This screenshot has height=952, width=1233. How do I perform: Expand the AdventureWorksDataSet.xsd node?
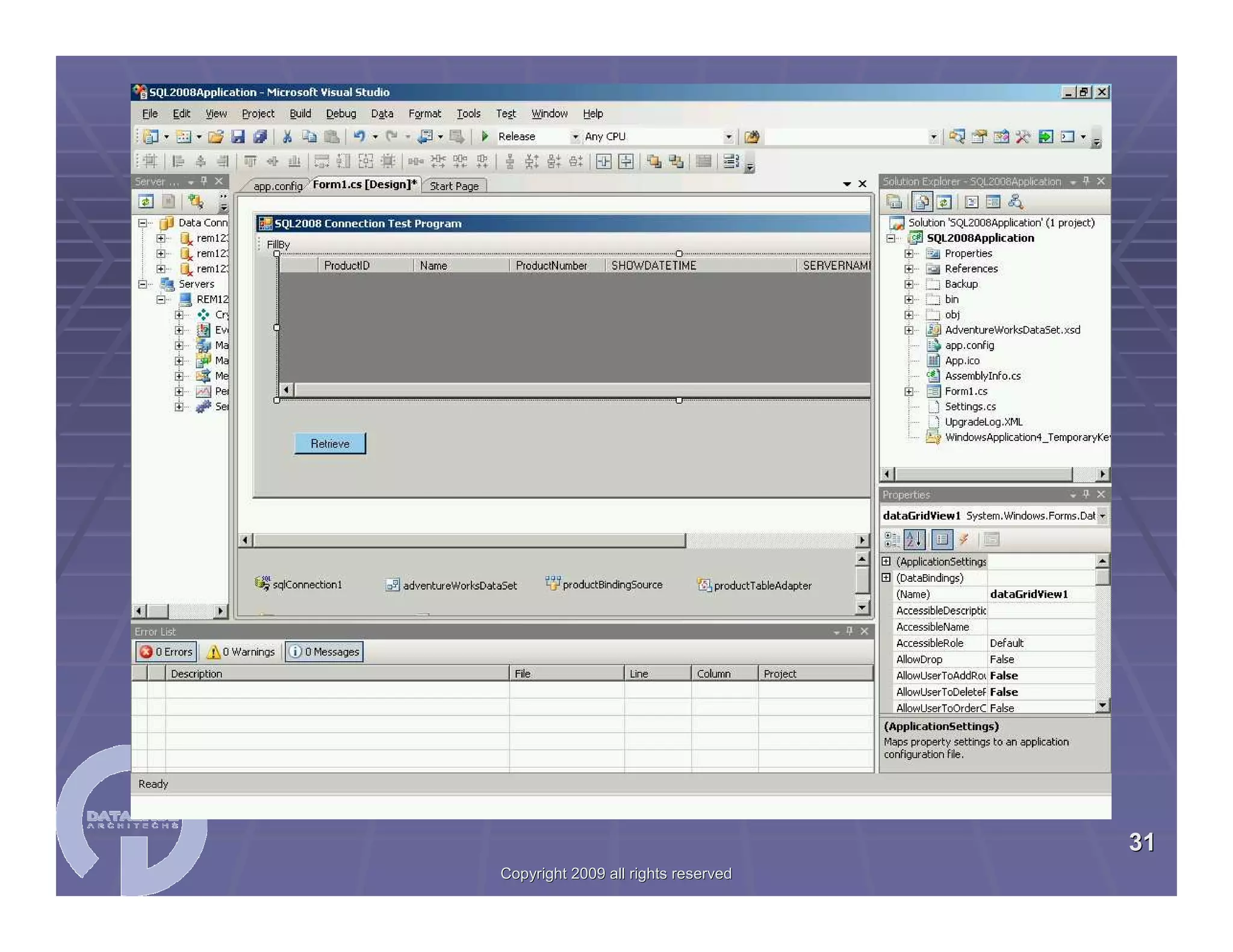[909, 330]
